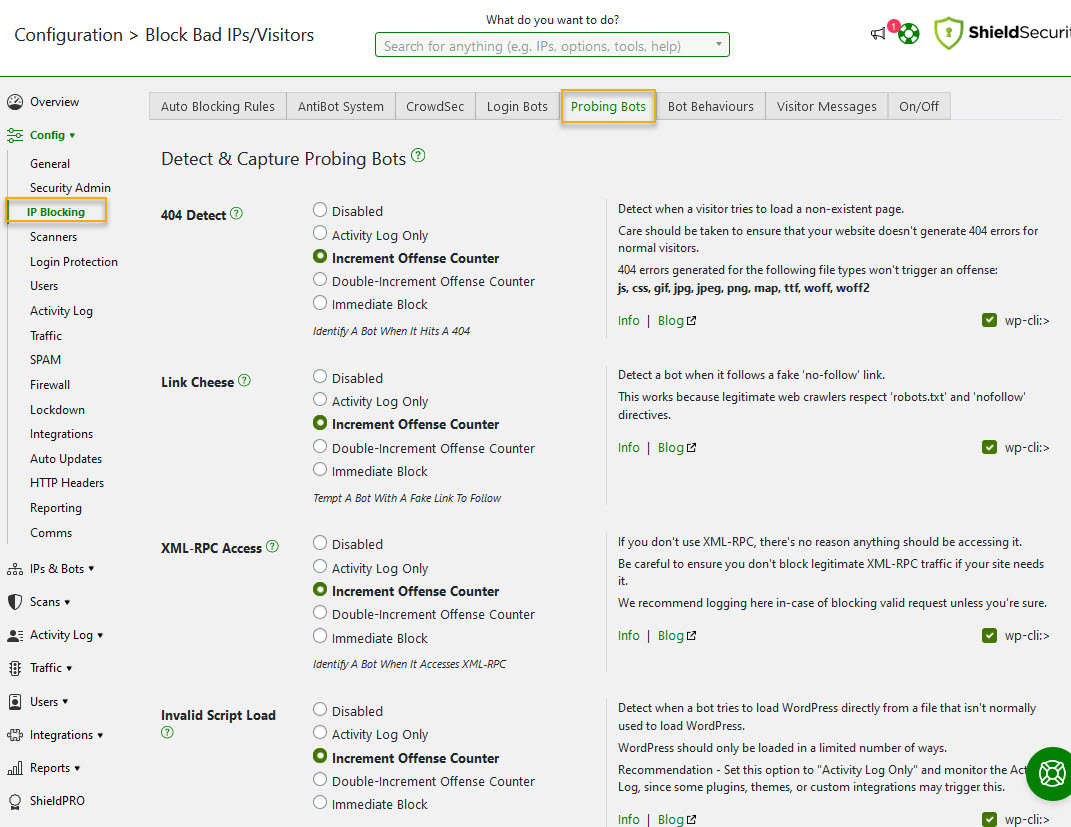Expand the IPs & Bots sidebar menu
This screenshot has height=827, width=1071.
click(14, 567)
